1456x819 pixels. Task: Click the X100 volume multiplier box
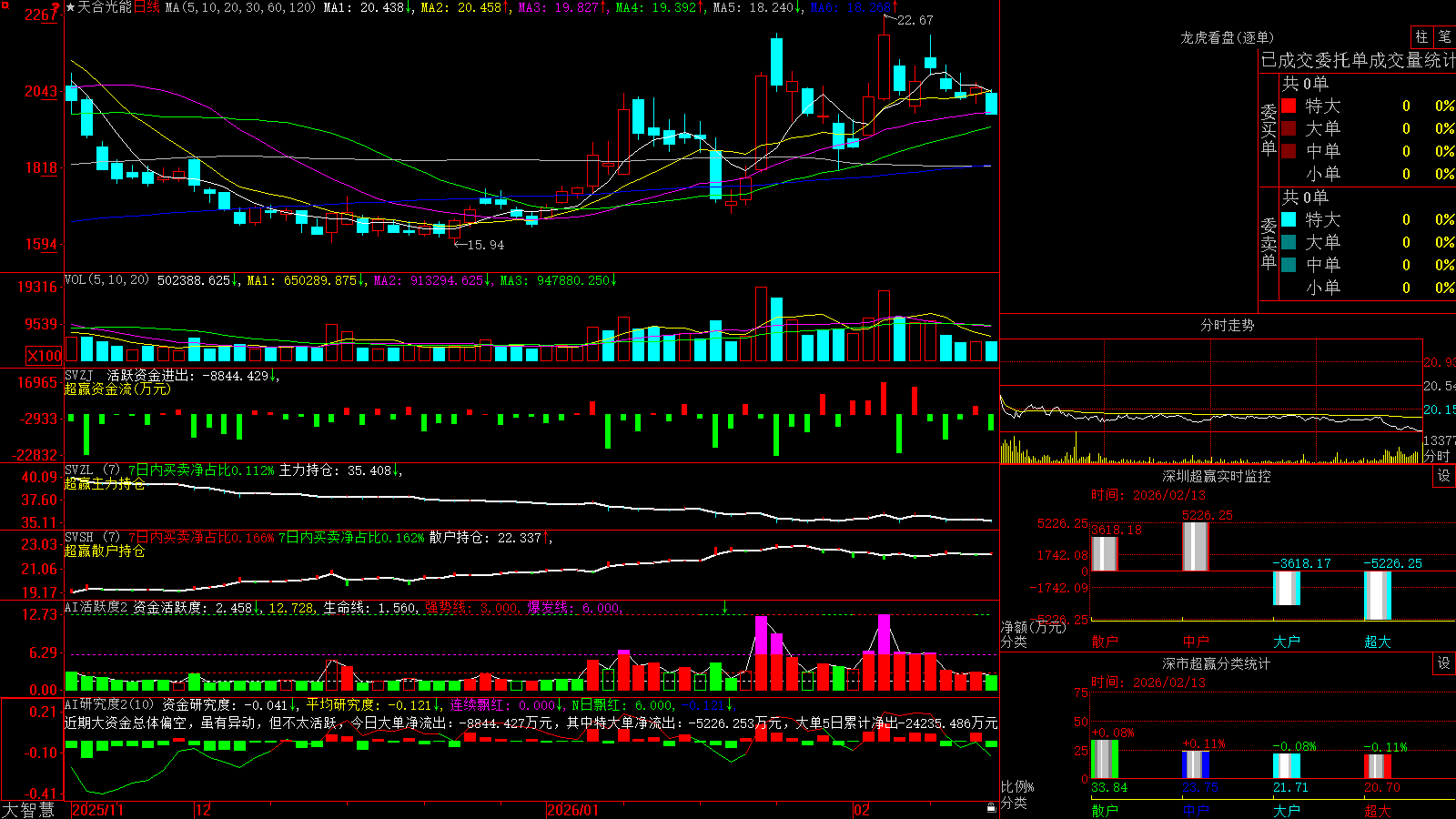(45, 356)
